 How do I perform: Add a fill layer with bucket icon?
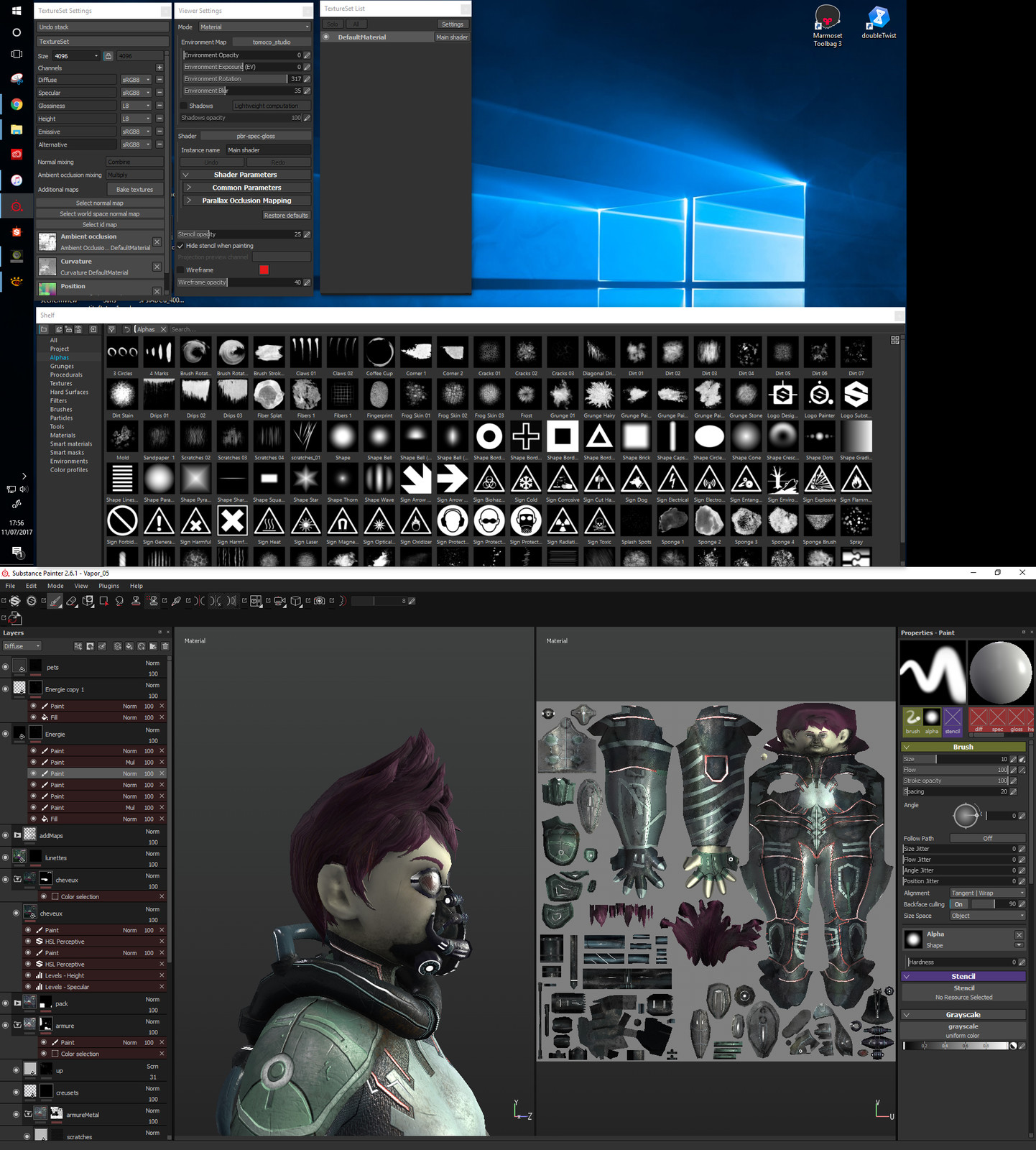coord(129,646)
